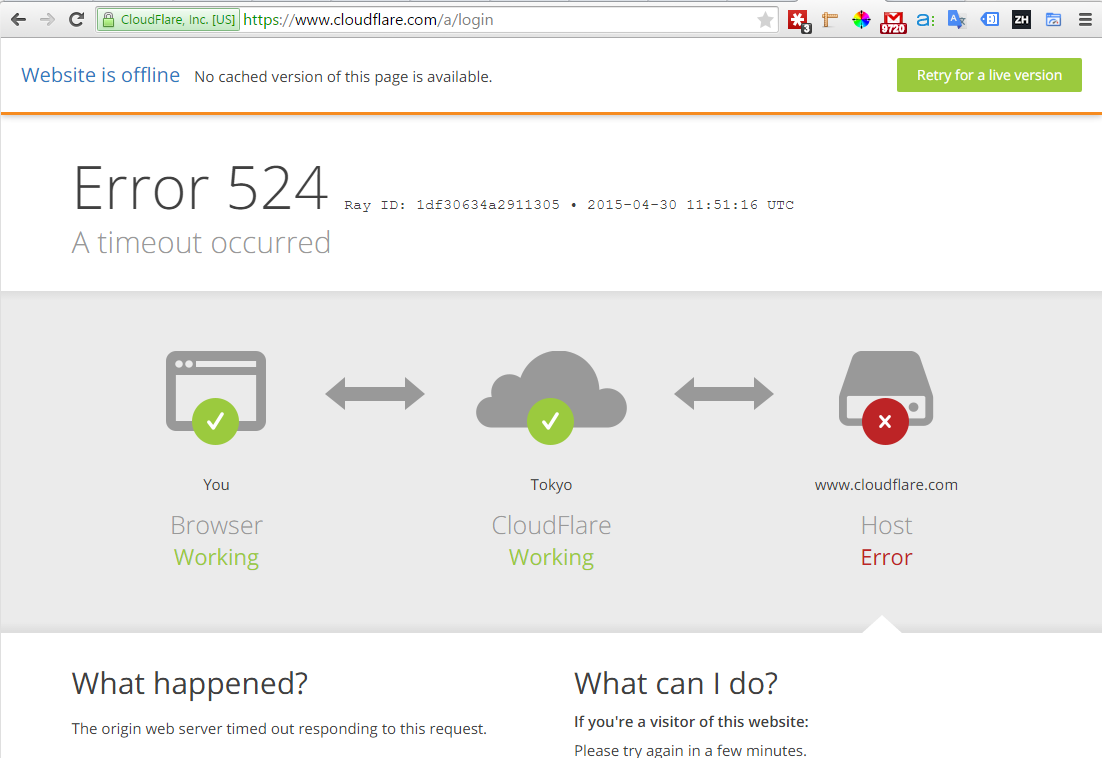
Task: Click the red 'Error' status under Host
Action: coord(886,557)
